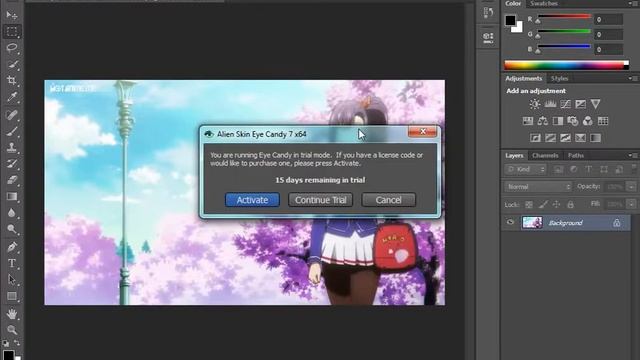This screenshot has height=360, width=640.
Task: Click the Continue Trial button
Action: coord(320,200)
